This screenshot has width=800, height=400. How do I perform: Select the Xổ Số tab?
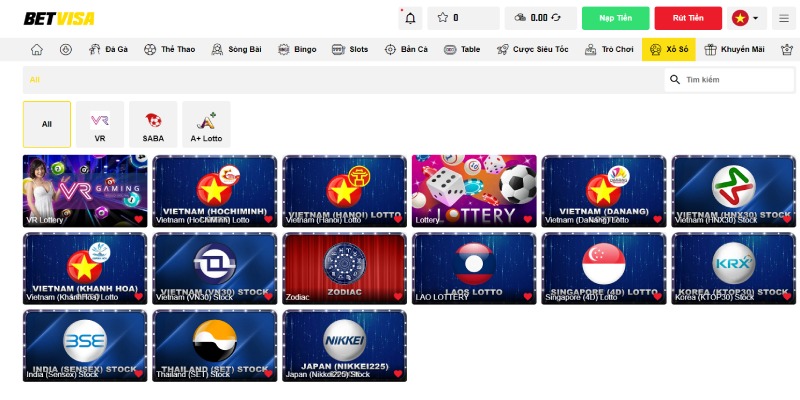(x=668, y=49)
